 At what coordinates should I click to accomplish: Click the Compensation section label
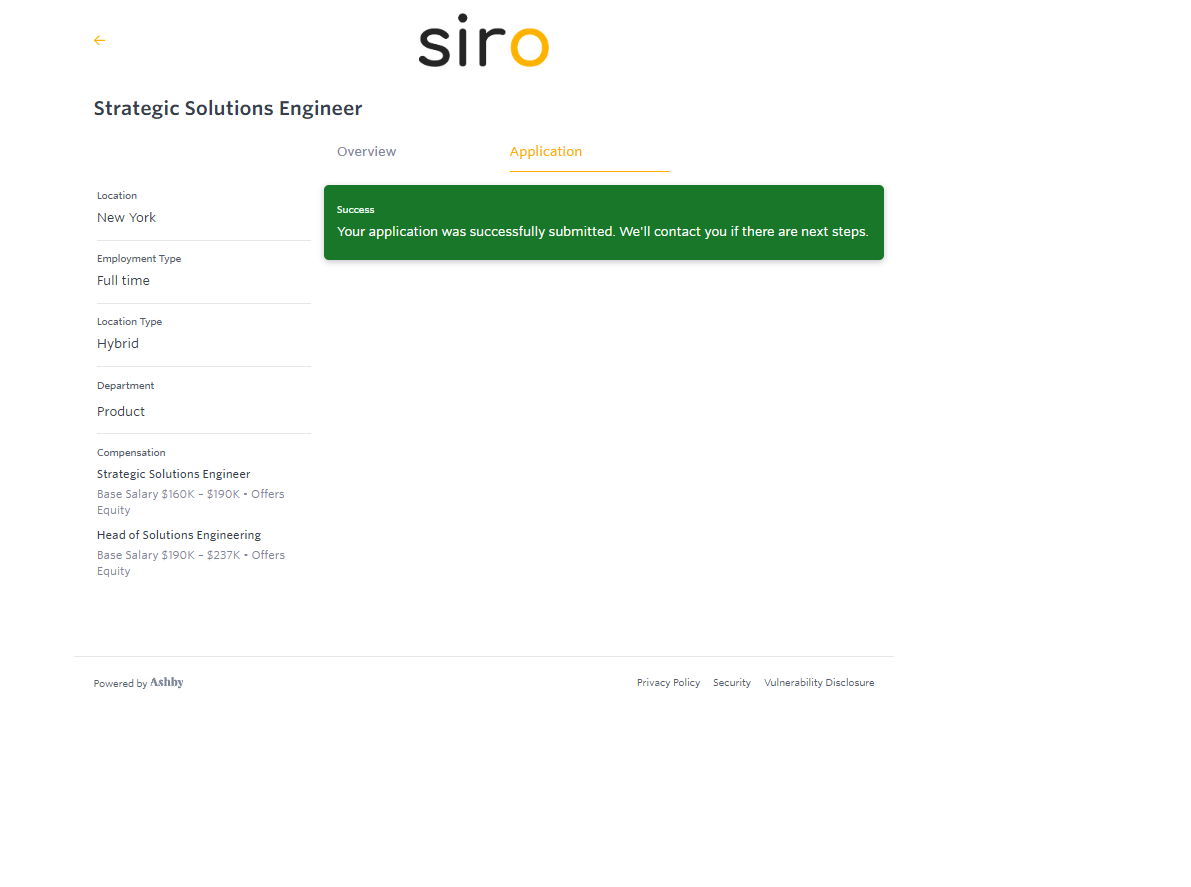click(131, 453)
